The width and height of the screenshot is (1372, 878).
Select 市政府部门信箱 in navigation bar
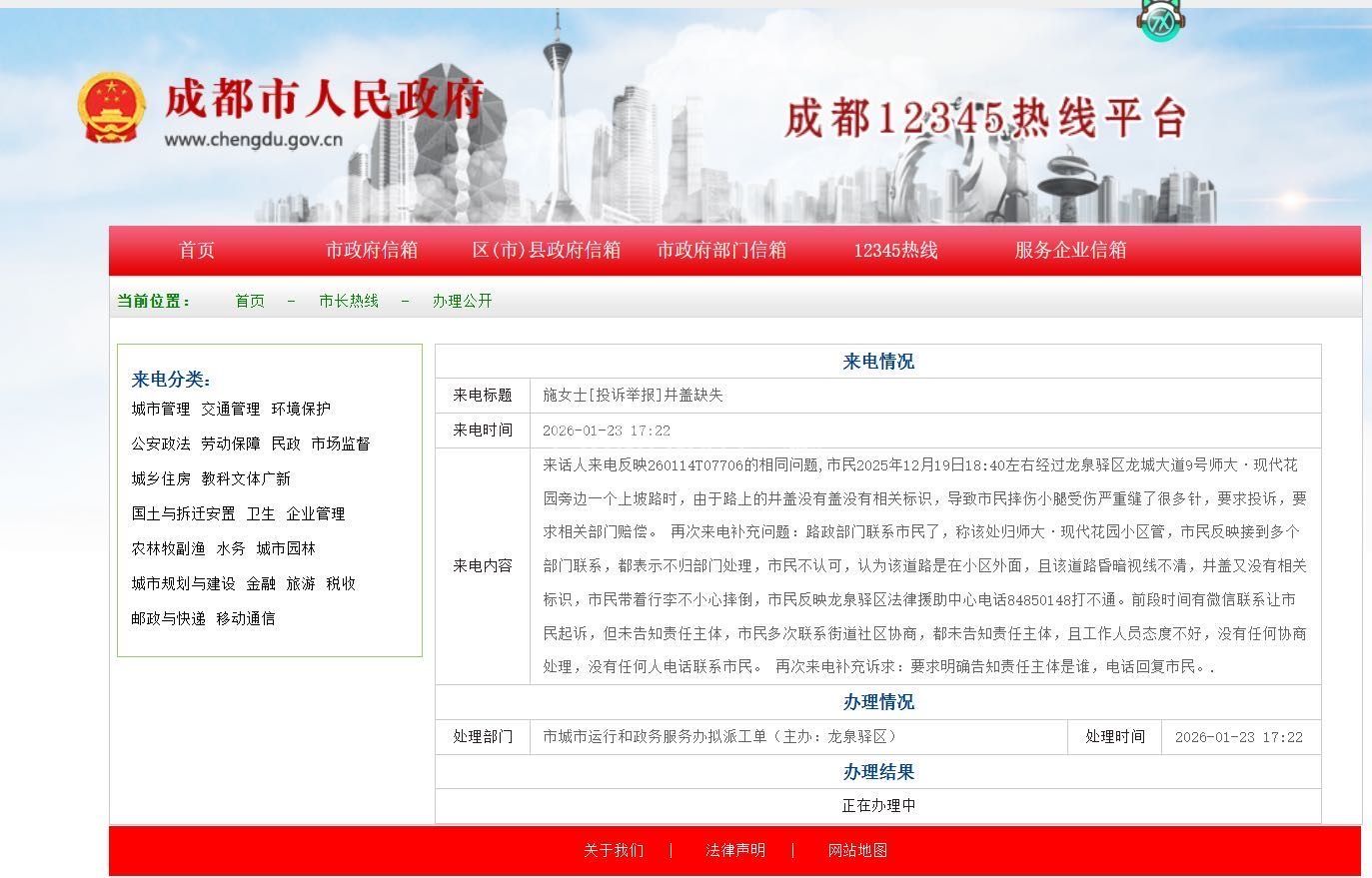coord(720,251)
